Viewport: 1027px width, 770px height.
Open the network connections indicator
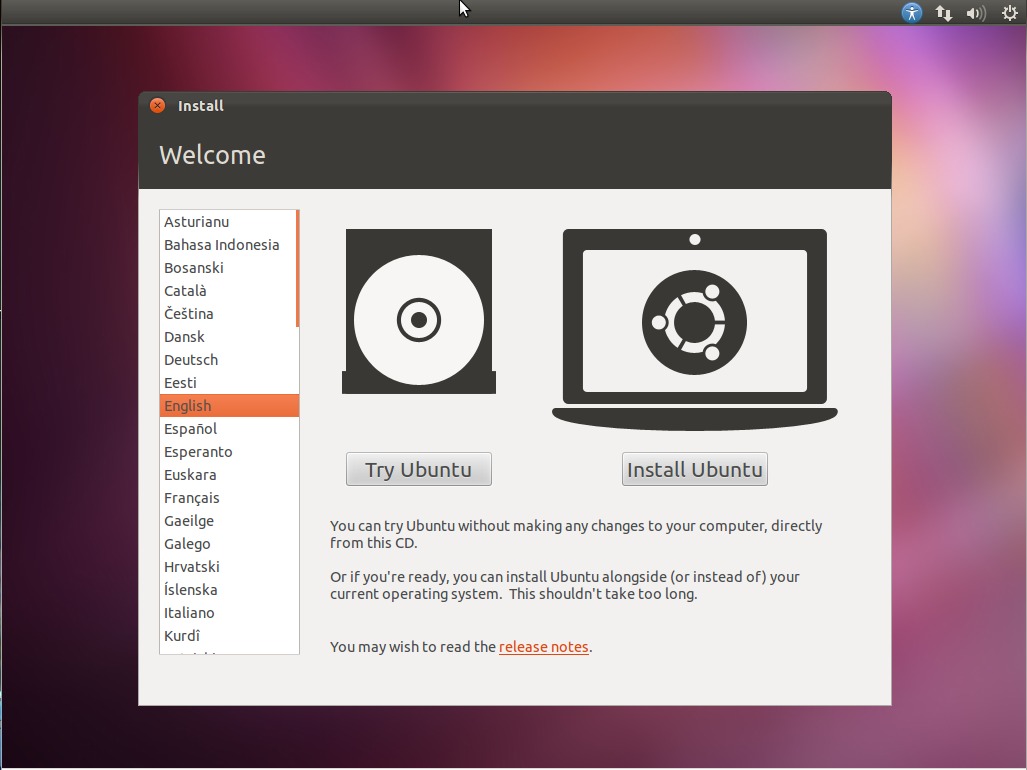point(944,13)
